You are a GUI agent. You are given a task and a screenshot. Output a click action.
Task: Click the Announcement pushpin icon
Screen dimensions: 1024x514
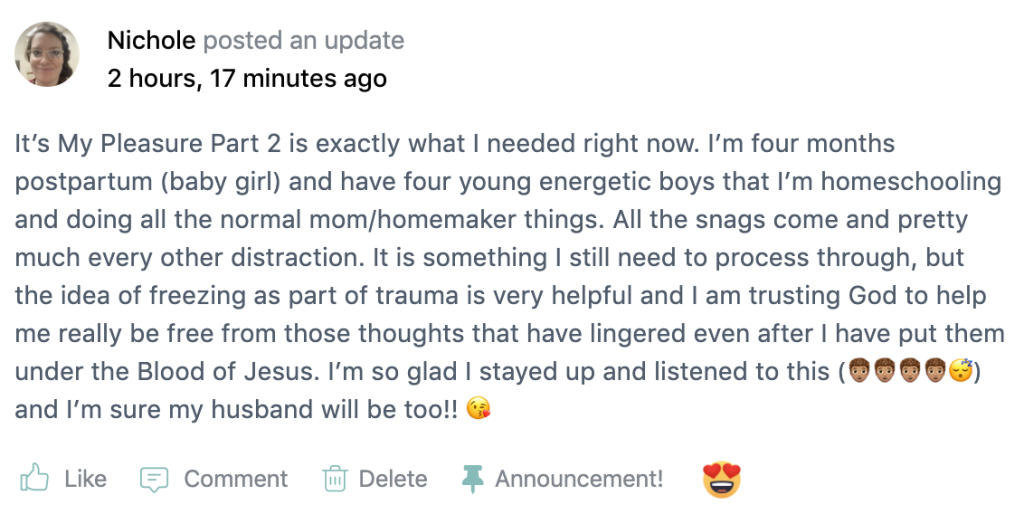(472, 479)
